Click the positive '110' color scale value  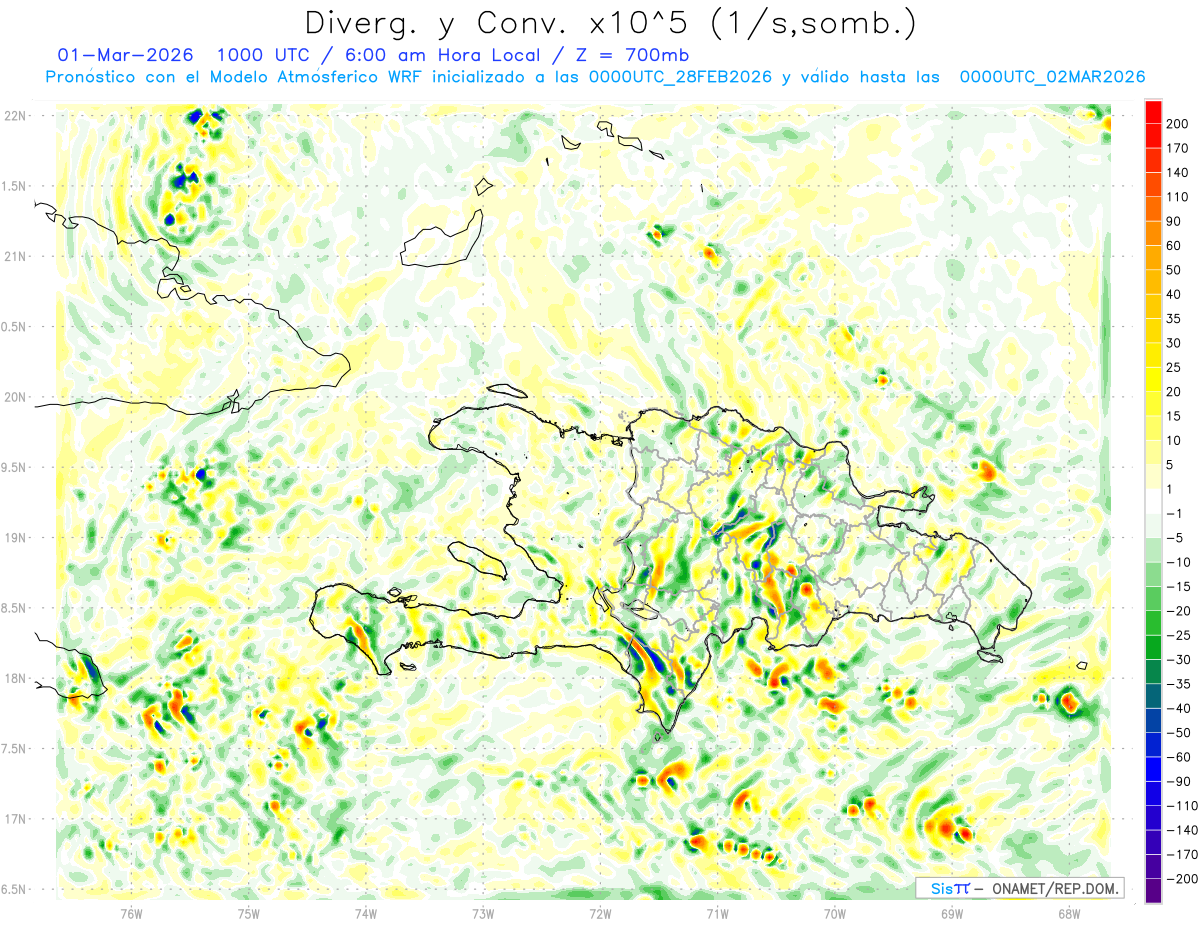[1178, 197]
